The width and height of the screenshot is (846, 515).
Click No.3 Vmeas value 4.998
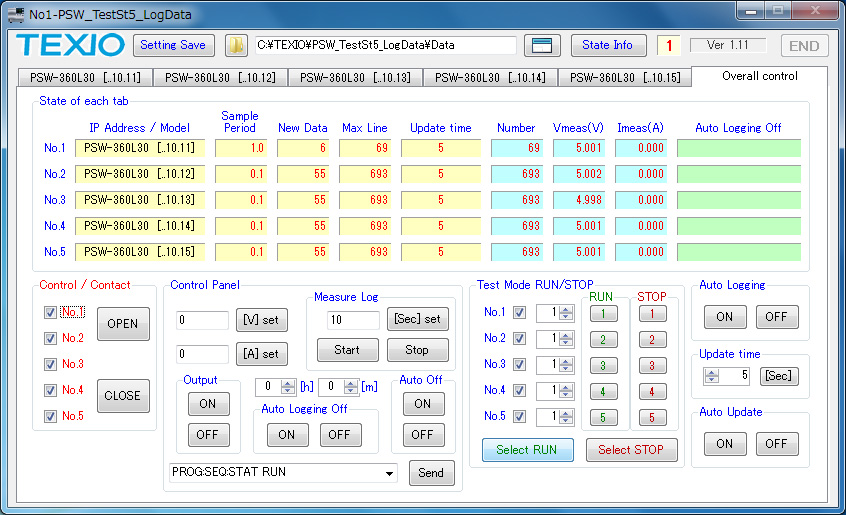click(x=579, y=200)
